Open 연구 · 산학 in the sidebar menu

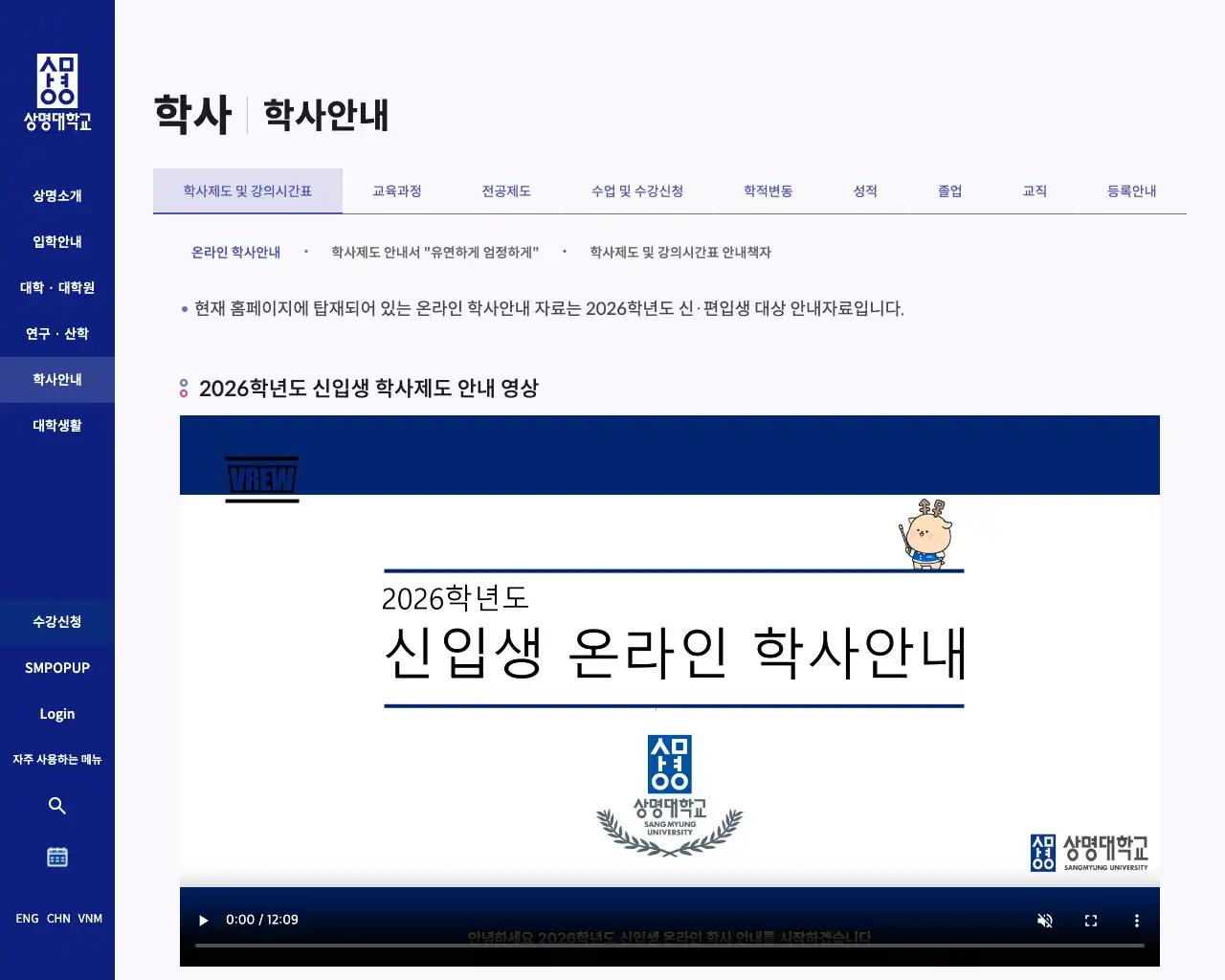coord(57,334)
